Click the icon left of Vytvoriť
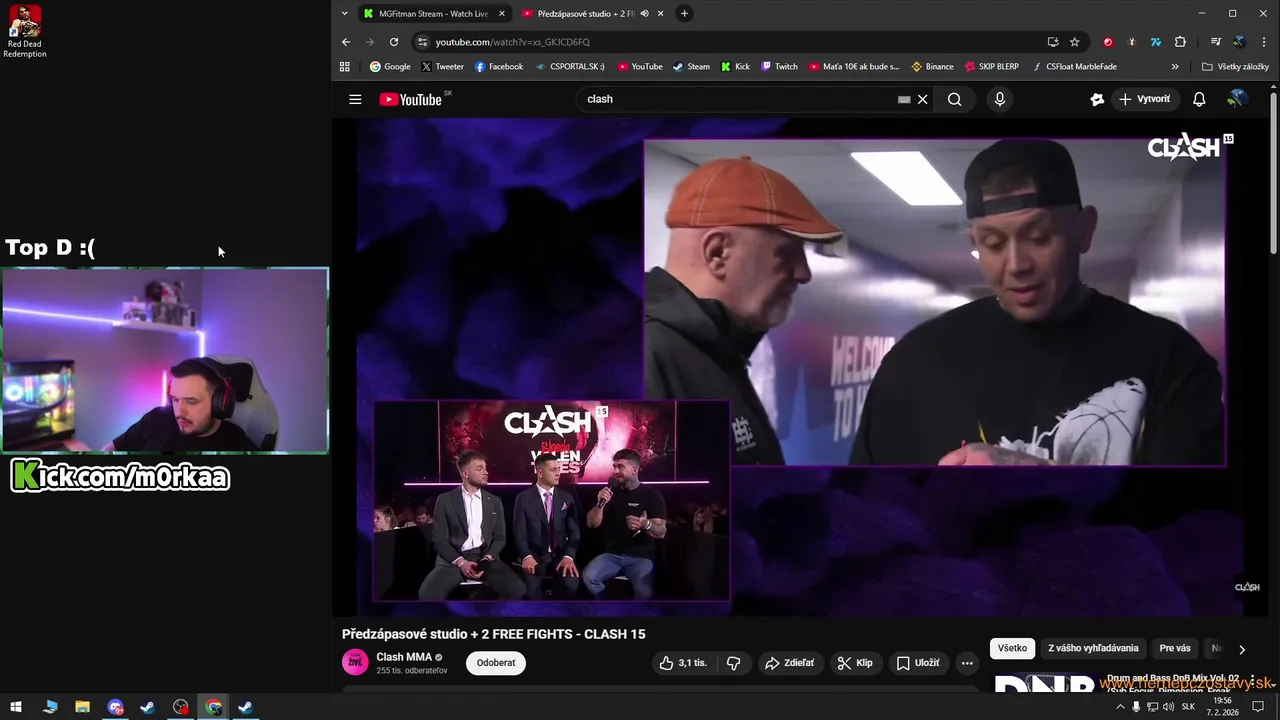 pos(1097,99)
